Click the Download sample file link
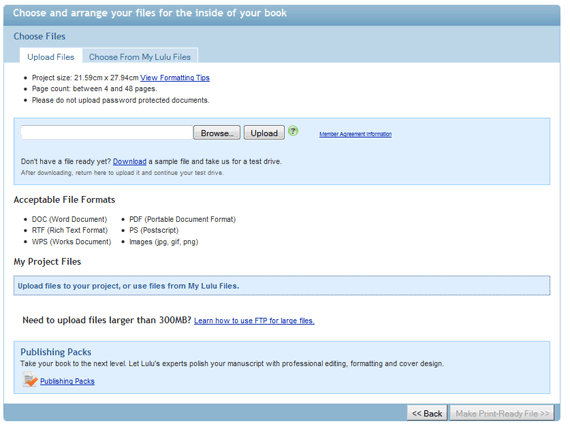 (x=129, y=161)
